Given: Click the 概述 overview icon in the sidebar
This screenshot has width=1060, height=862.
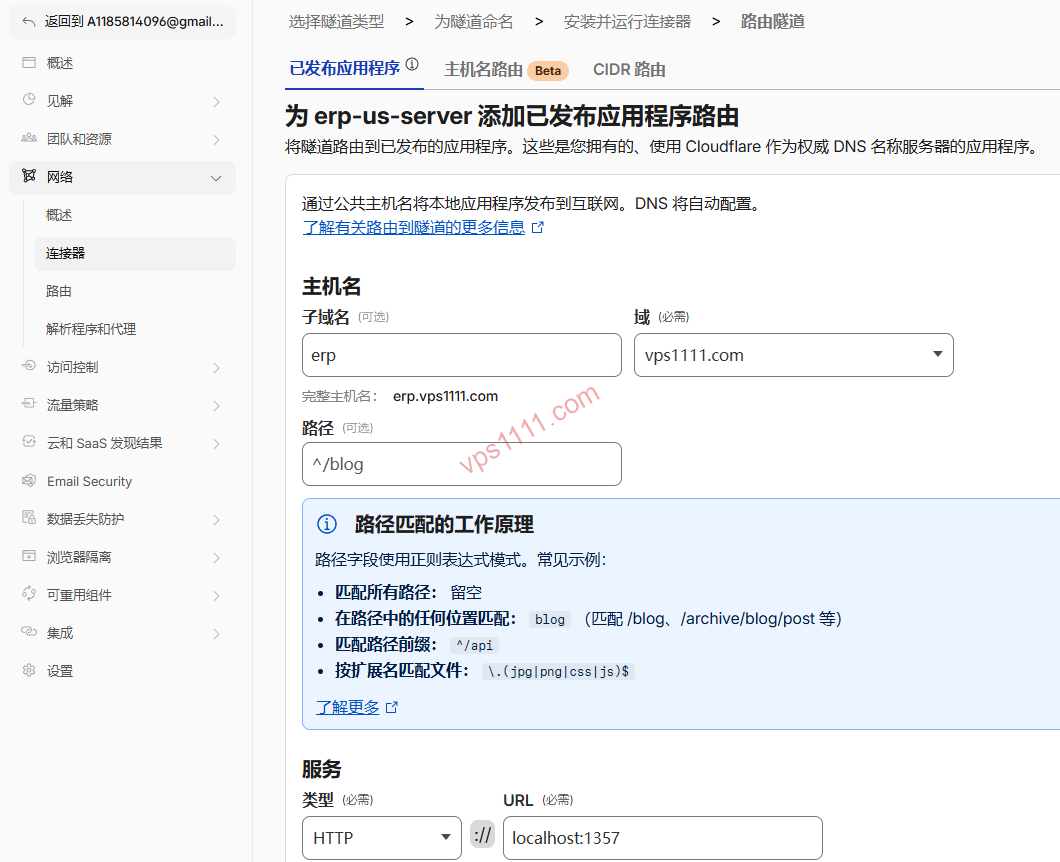Looking at the screenshot, I should tap(29, 63).
